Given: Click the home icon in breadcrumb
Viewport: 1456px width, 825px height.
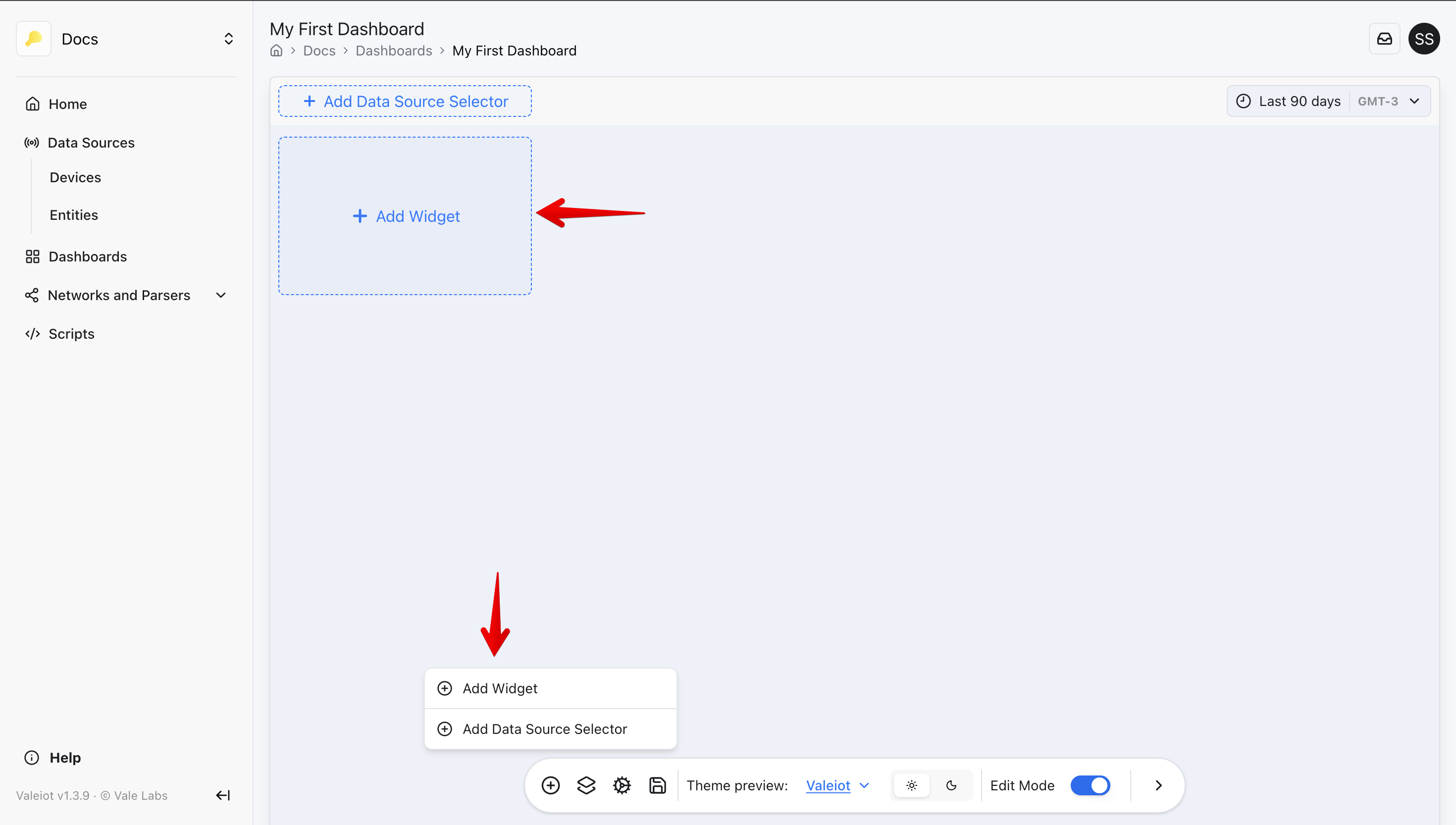Looking at the screenshot, I should 276,51.
